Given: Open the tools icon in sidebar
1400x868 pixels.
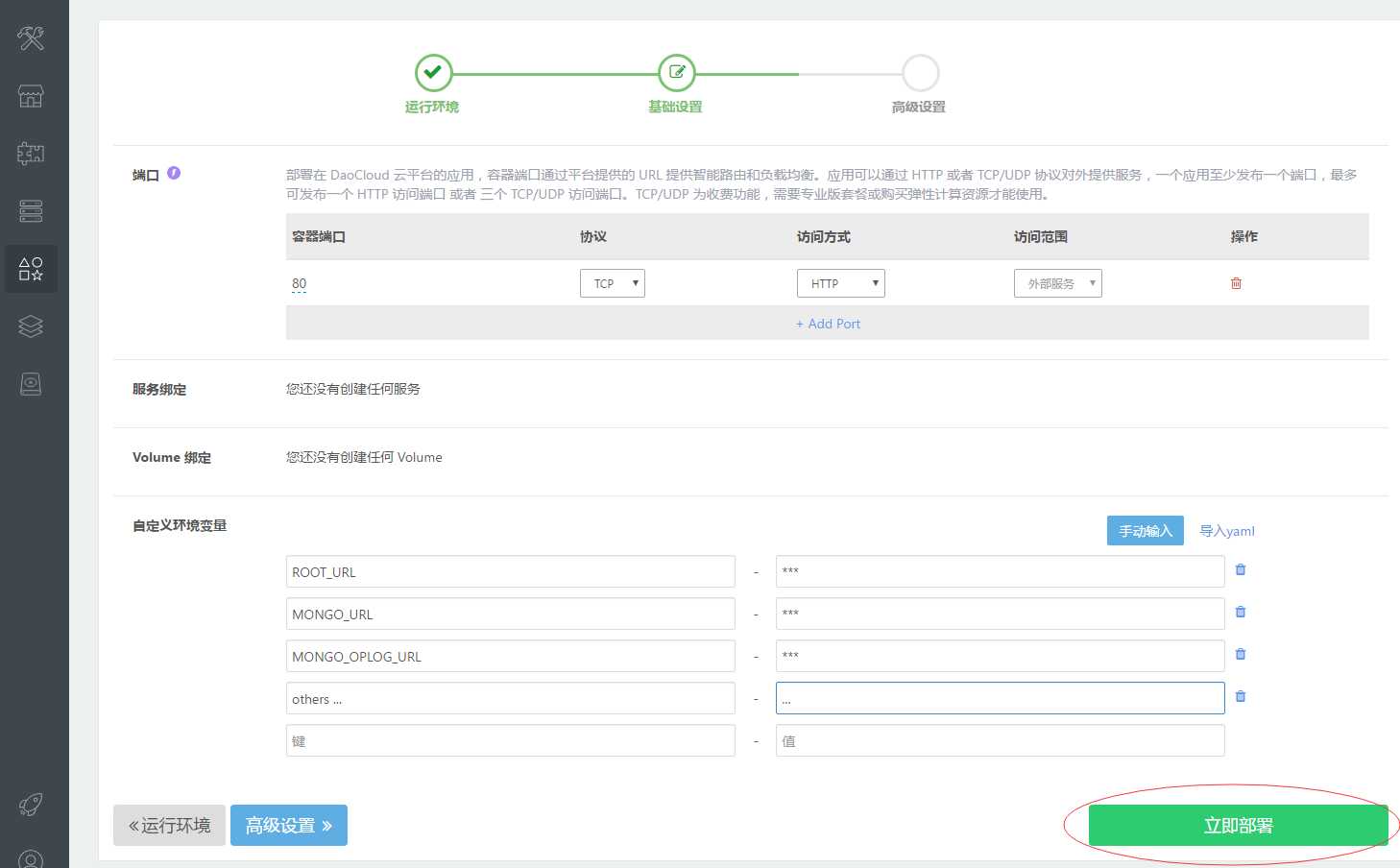Looking at the screenshot, I should click(31, 38).
